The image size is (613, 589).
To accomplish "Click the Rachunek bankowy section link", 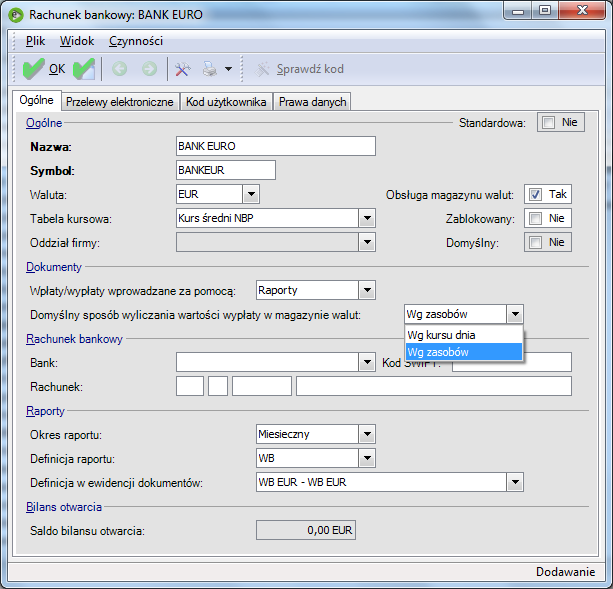I will [x=74, y=339].
